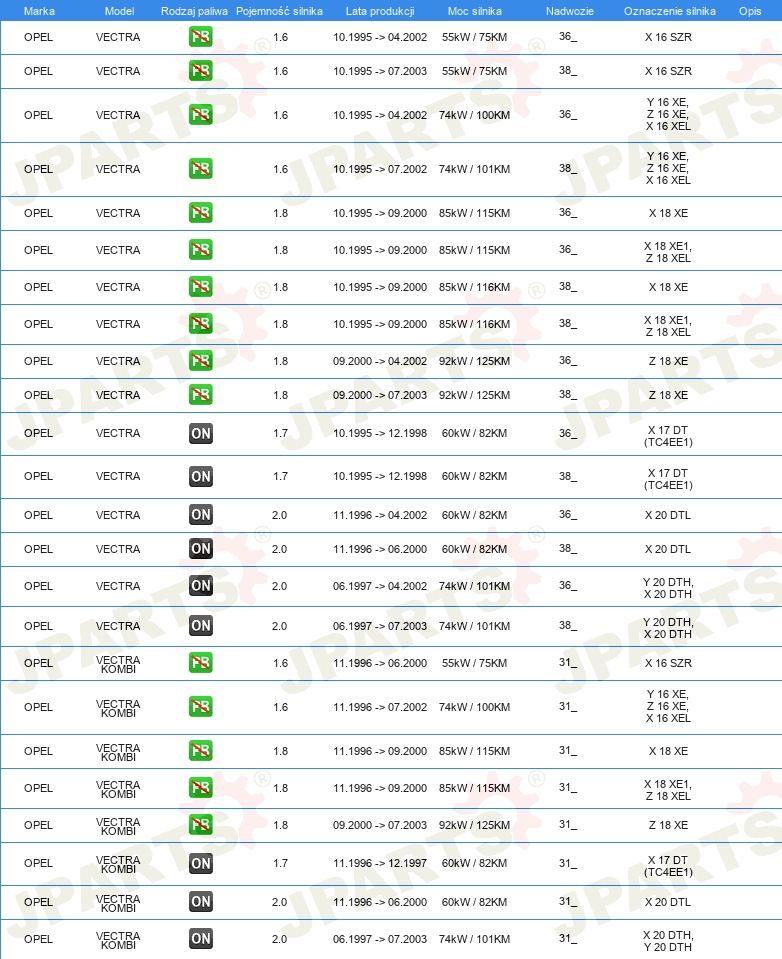Image resolution: width=782 pixels, height=959 pixels.
Task: Click petrol icon in Vectra Kombi Z 18 XE row
Action: tap(201, 825)
